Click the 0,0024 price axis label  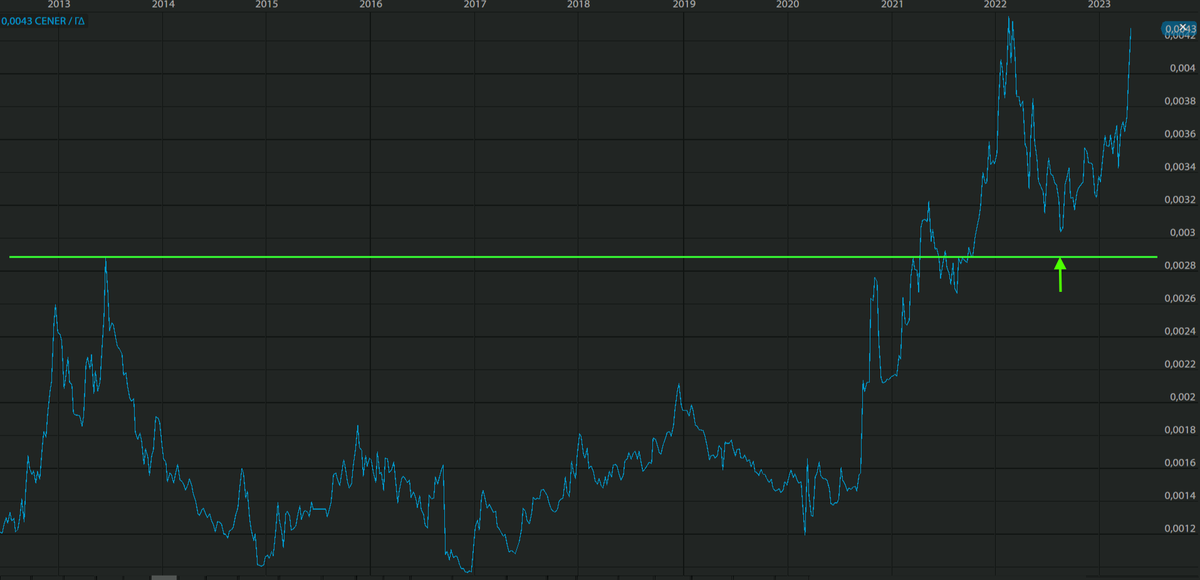(1182, 331)
